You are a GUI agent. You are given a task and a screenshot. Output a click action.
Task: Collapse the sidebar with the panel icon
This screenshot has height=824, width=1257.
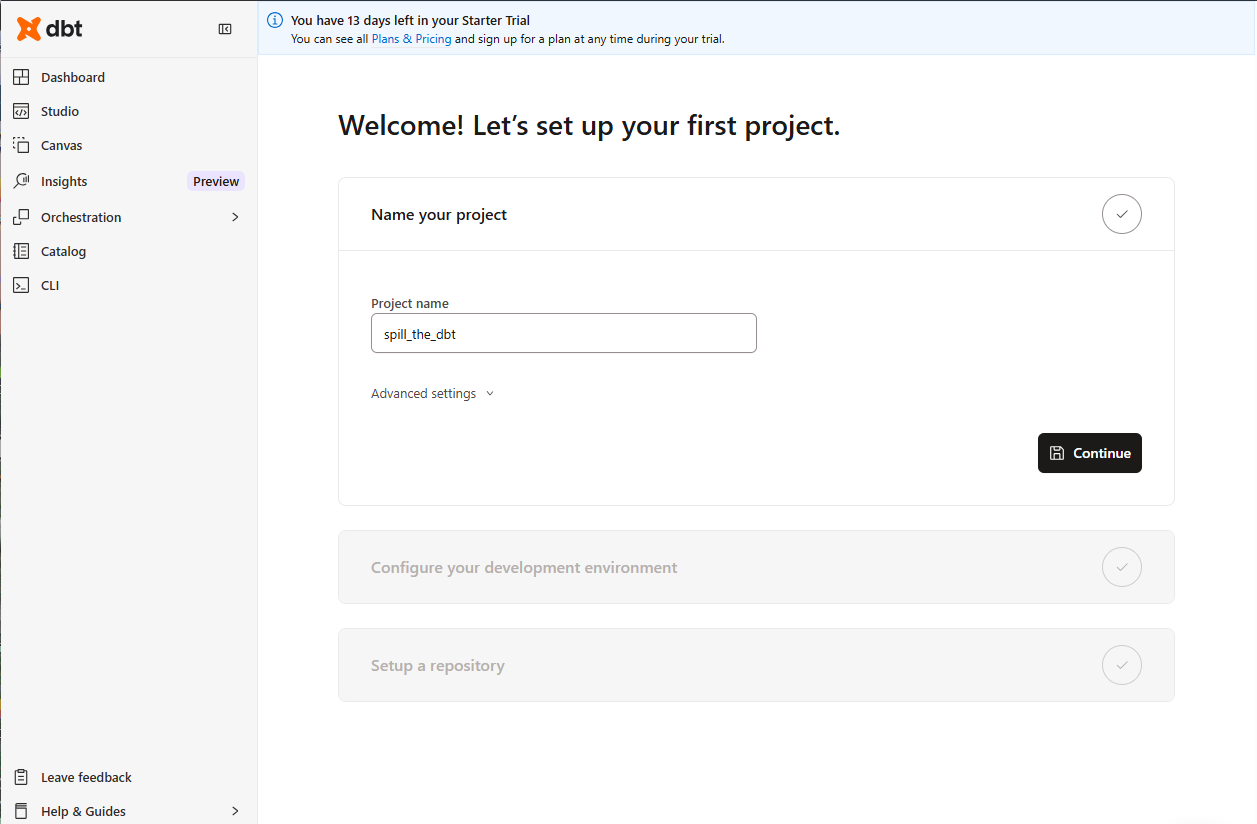[x=225, y=29]
